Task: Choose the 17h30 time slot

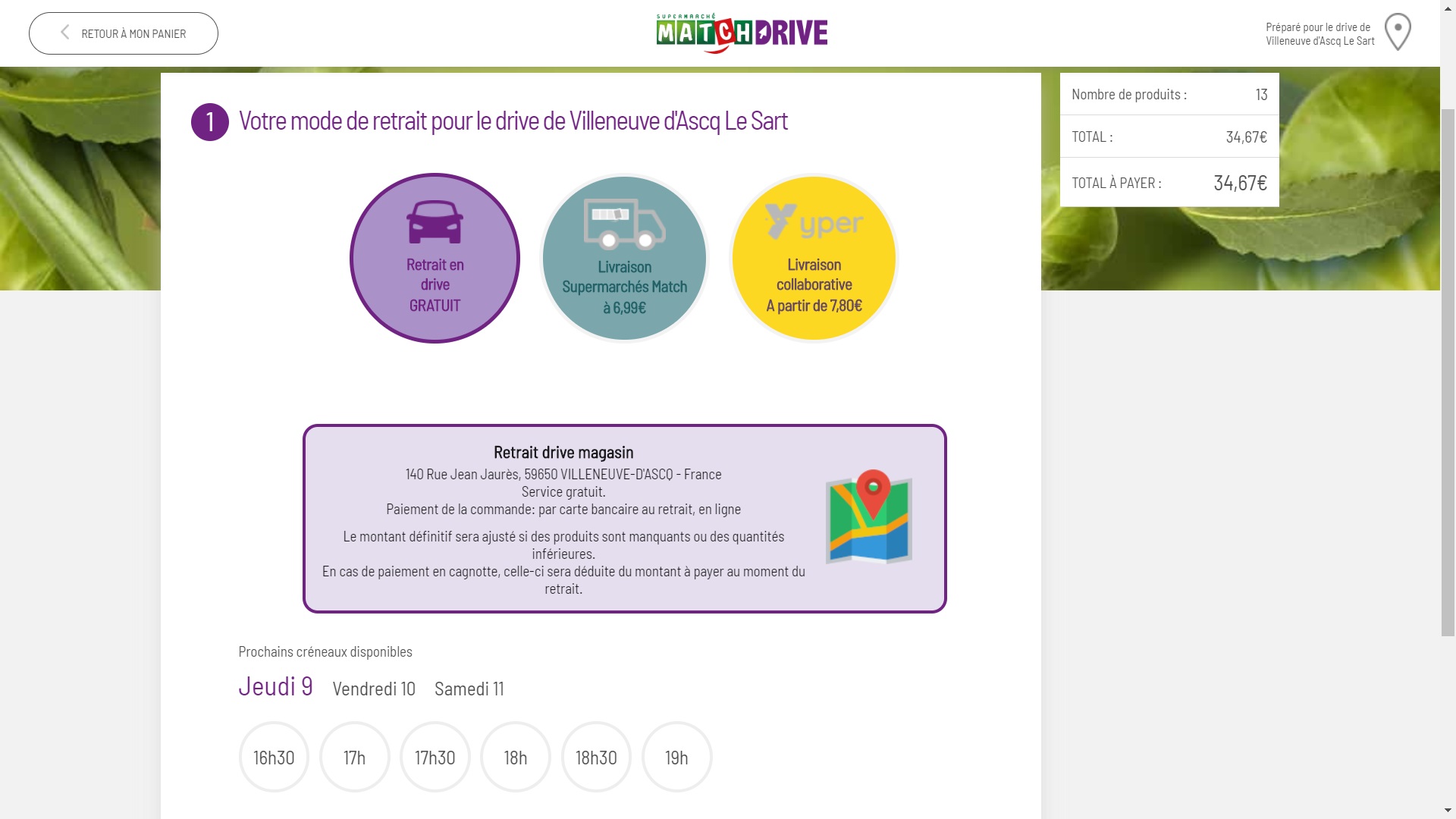Action: [x=435, y=757]
